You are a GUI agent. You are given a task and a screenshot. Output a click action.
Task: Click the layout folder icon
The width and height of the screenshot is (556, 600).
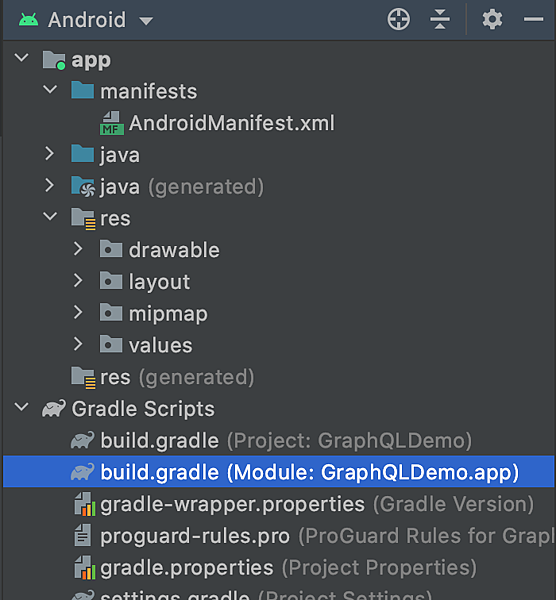tap(111, 281)
